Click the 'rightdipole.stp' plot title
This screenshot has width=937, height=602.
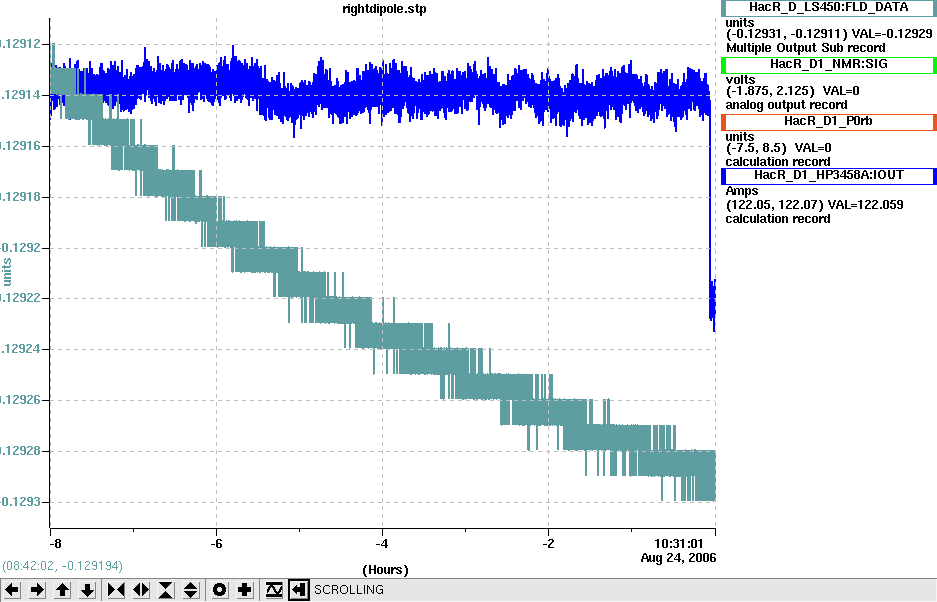(384, 9)
